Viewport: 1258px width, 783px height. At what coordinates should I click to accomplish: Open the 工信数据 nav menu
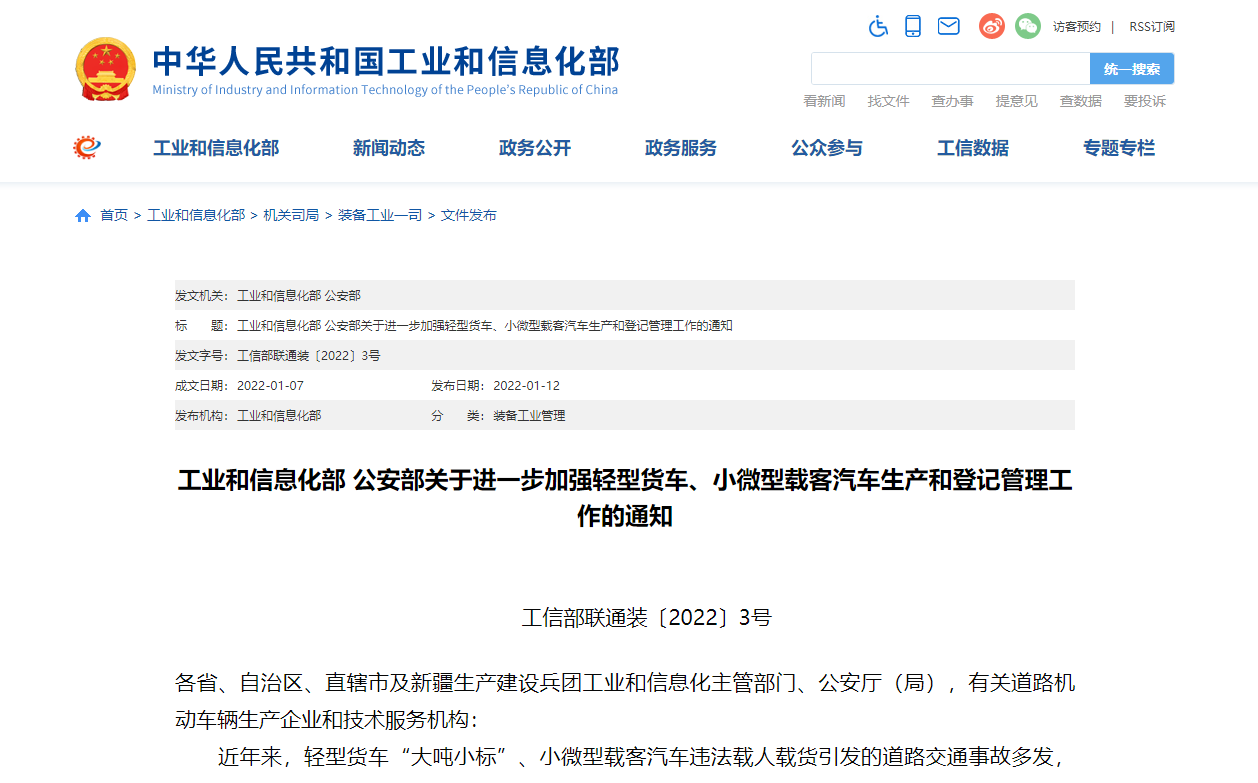click(x=973, y=148)
